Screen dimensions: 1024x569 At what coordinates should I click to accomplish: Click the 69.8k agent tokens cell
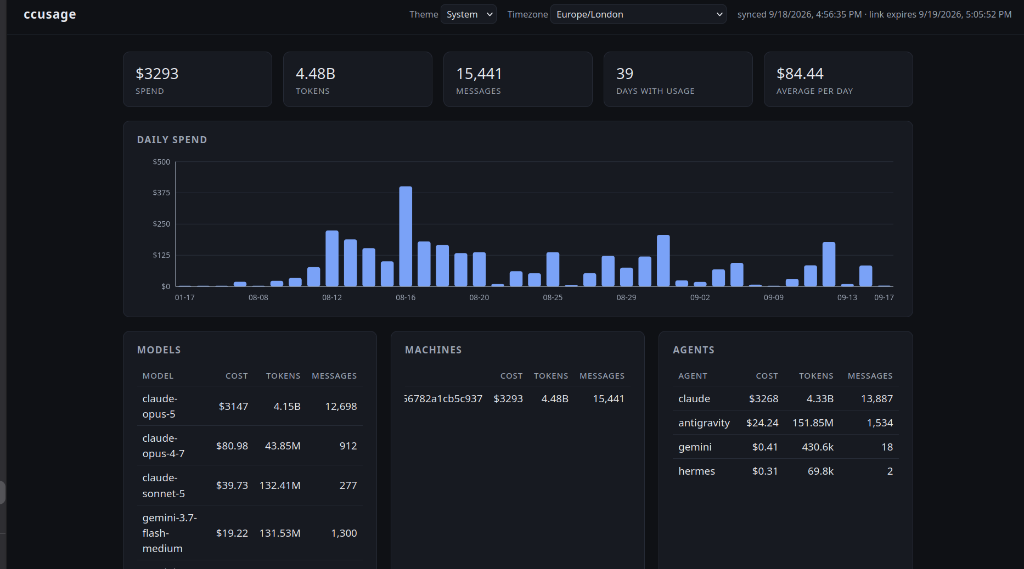[820, 471]
